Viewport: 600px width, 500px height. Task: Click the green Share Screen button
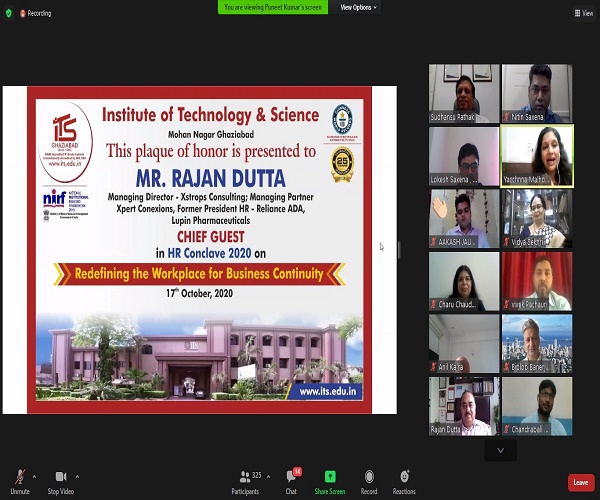tap(330, 482)
